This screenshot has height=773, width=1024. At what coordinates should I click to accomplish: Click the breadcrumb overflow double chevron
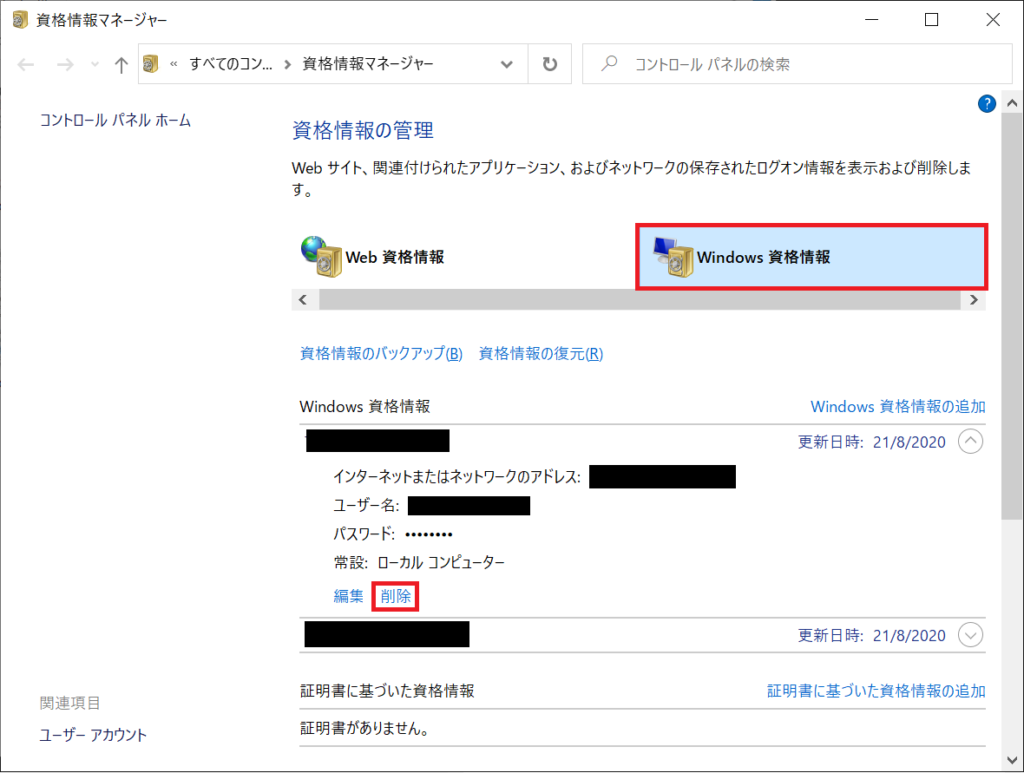click(174, 64)
